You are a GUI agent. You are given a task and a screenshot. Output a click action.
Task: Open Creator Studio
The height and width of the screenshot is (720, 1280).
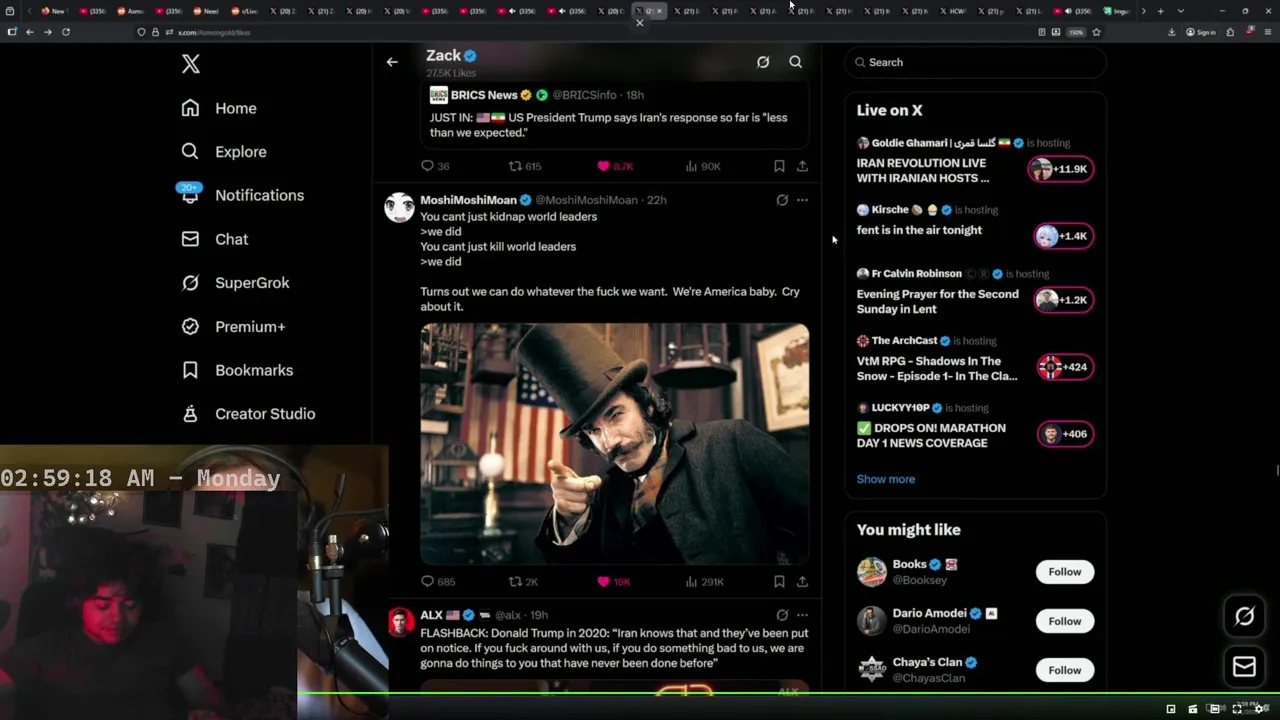248,414
